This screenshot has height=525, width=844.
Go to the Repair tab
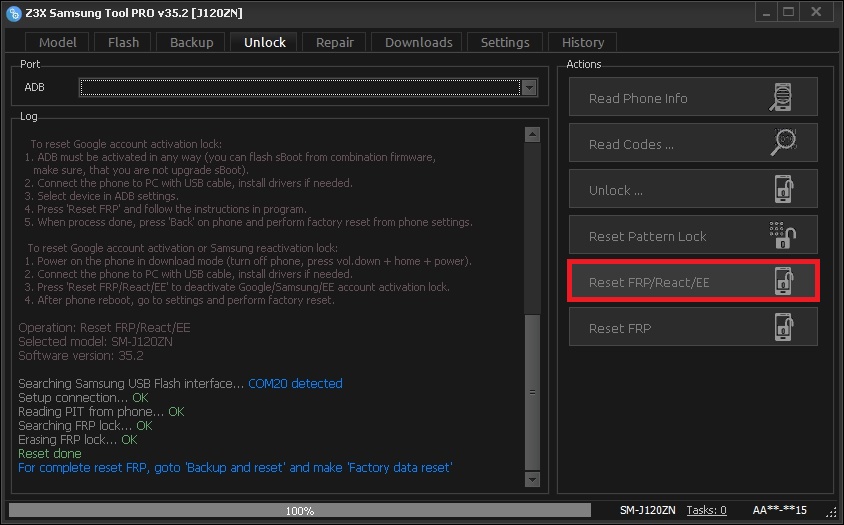[334, 42]
